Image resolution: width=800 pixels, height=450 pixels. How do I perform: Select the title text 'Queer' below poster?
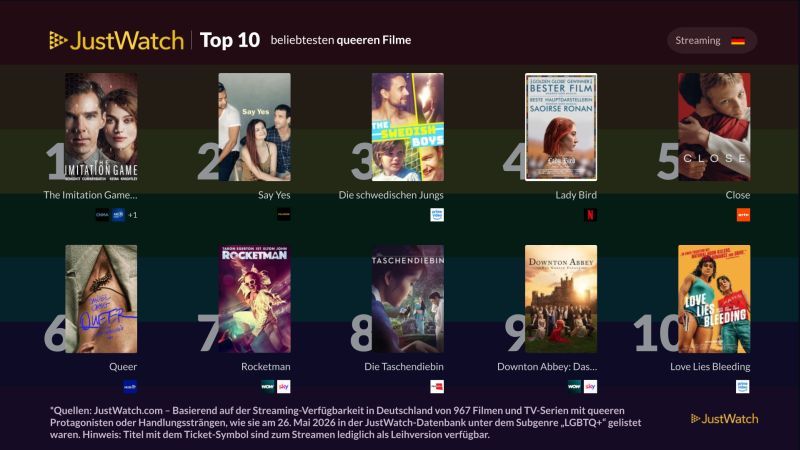123,366
